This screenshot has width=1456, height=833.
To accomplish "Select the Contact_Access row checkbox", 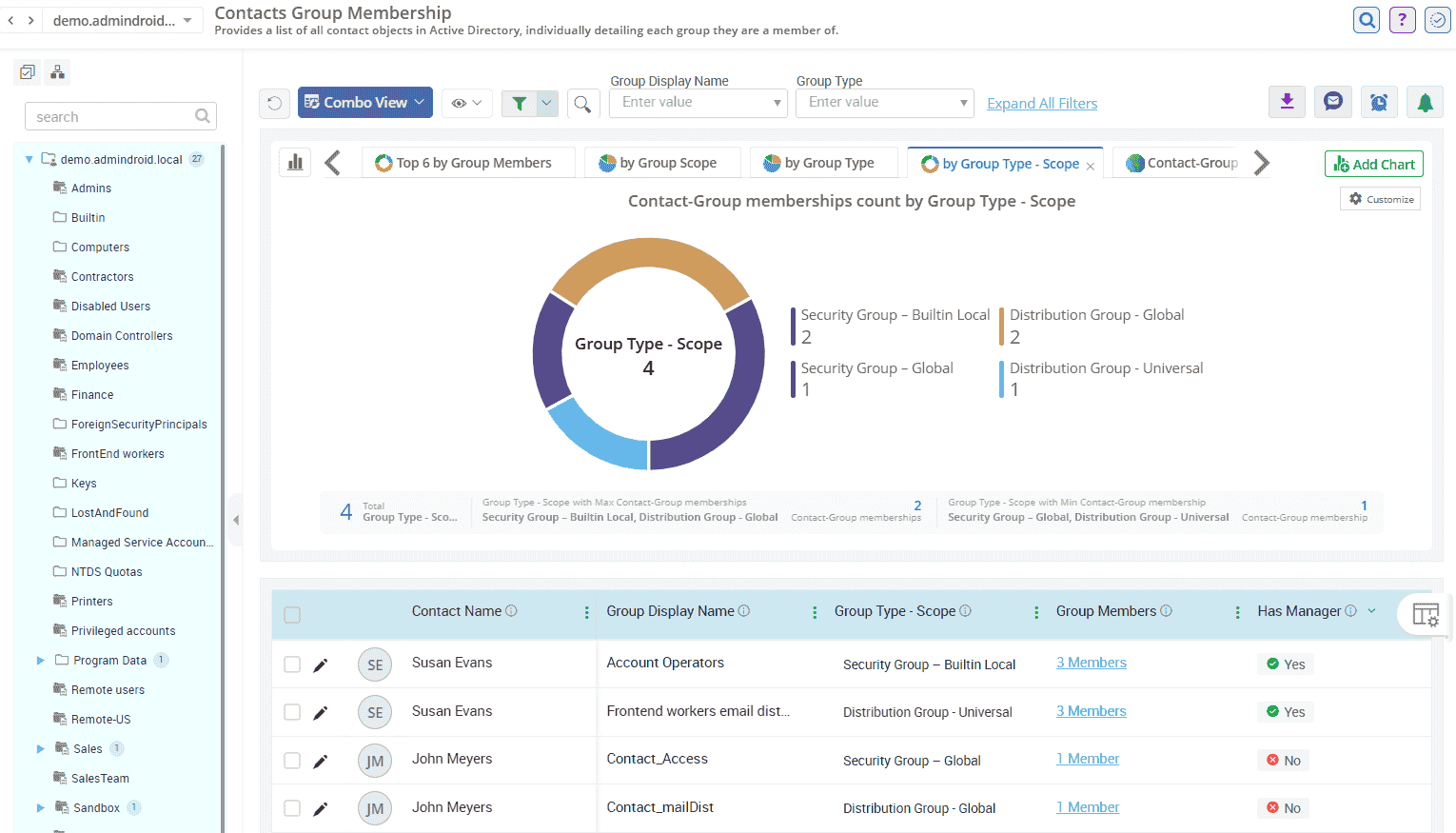I will pyautogui.click(x=292, y=761).
